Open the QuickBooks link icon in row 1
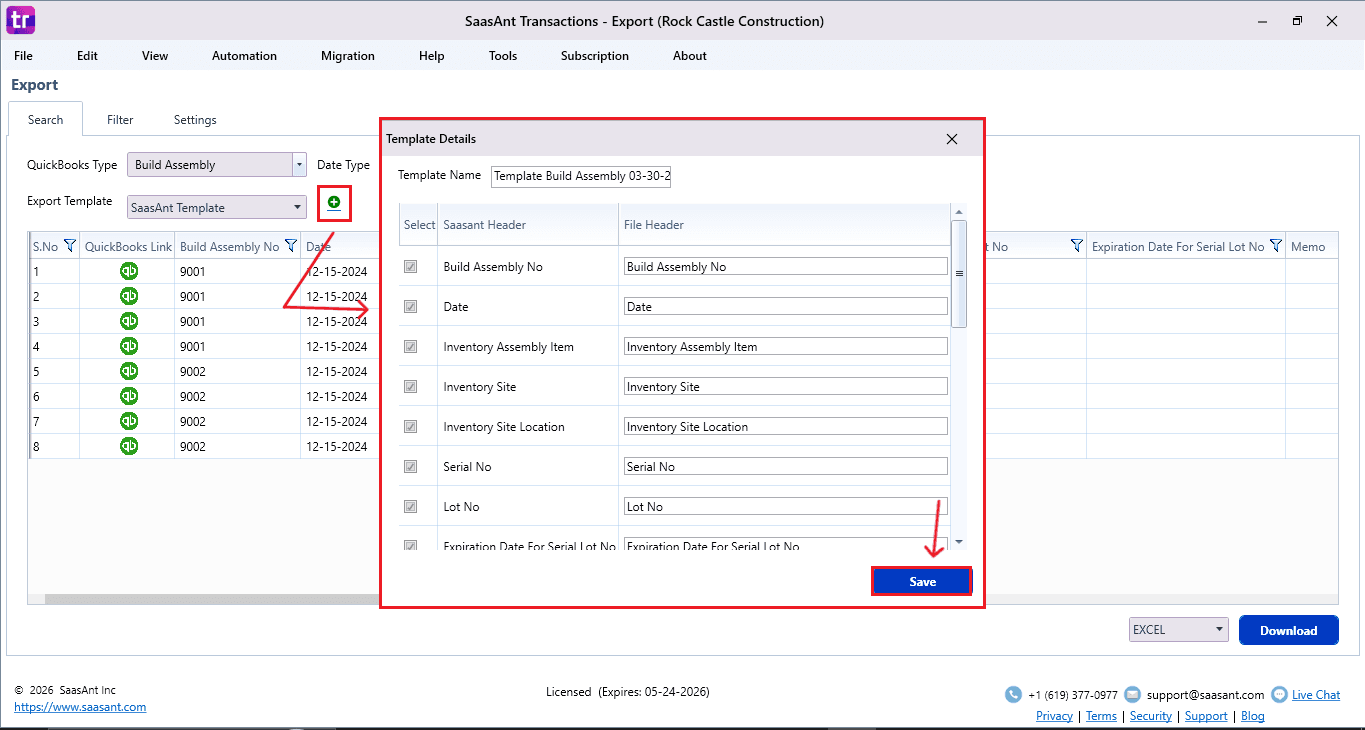Screen dimensions: 1365x730 [x=129, y=271]
